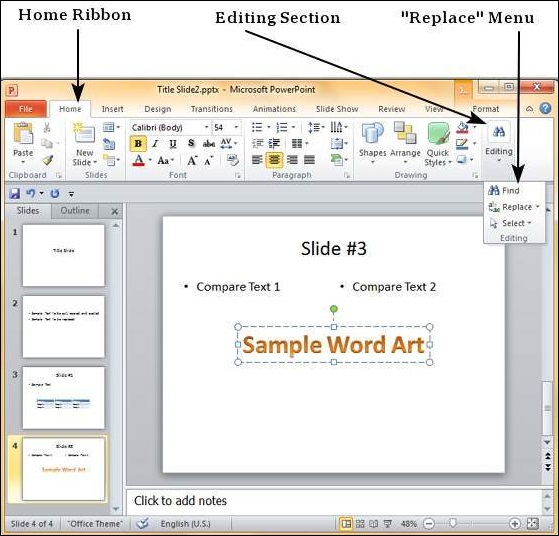The image size is (559, 536).
Task: Toggle text Shadow formatting
Action: tap(191, 144)
